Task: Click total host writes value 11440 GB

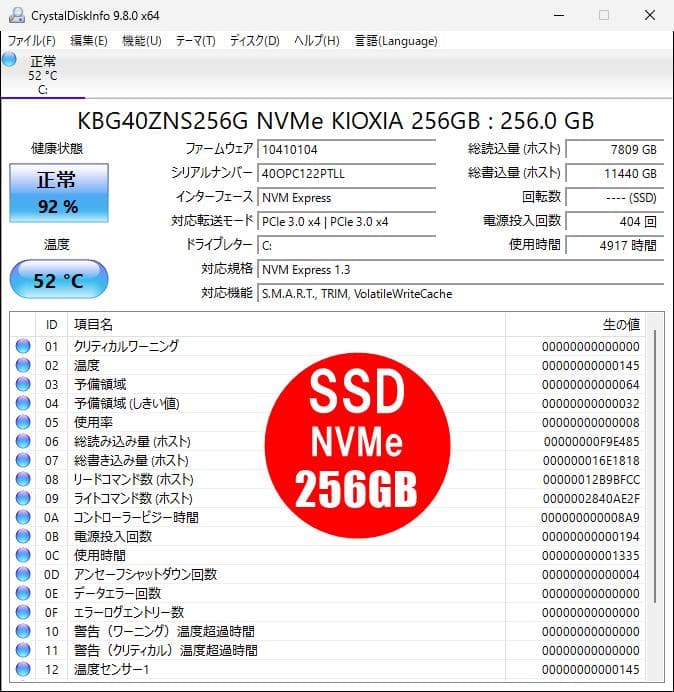Action: pos(615,173)
